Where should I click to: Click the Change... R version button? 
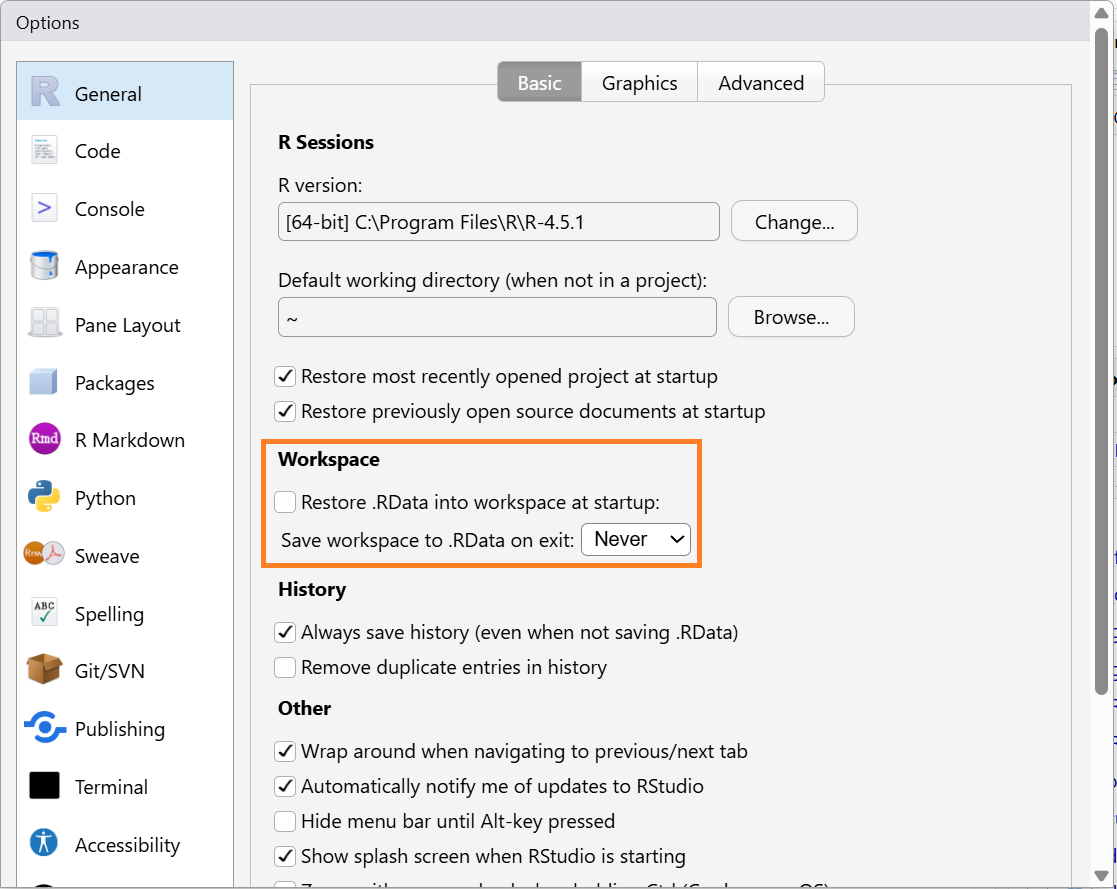tap(794, 222)
